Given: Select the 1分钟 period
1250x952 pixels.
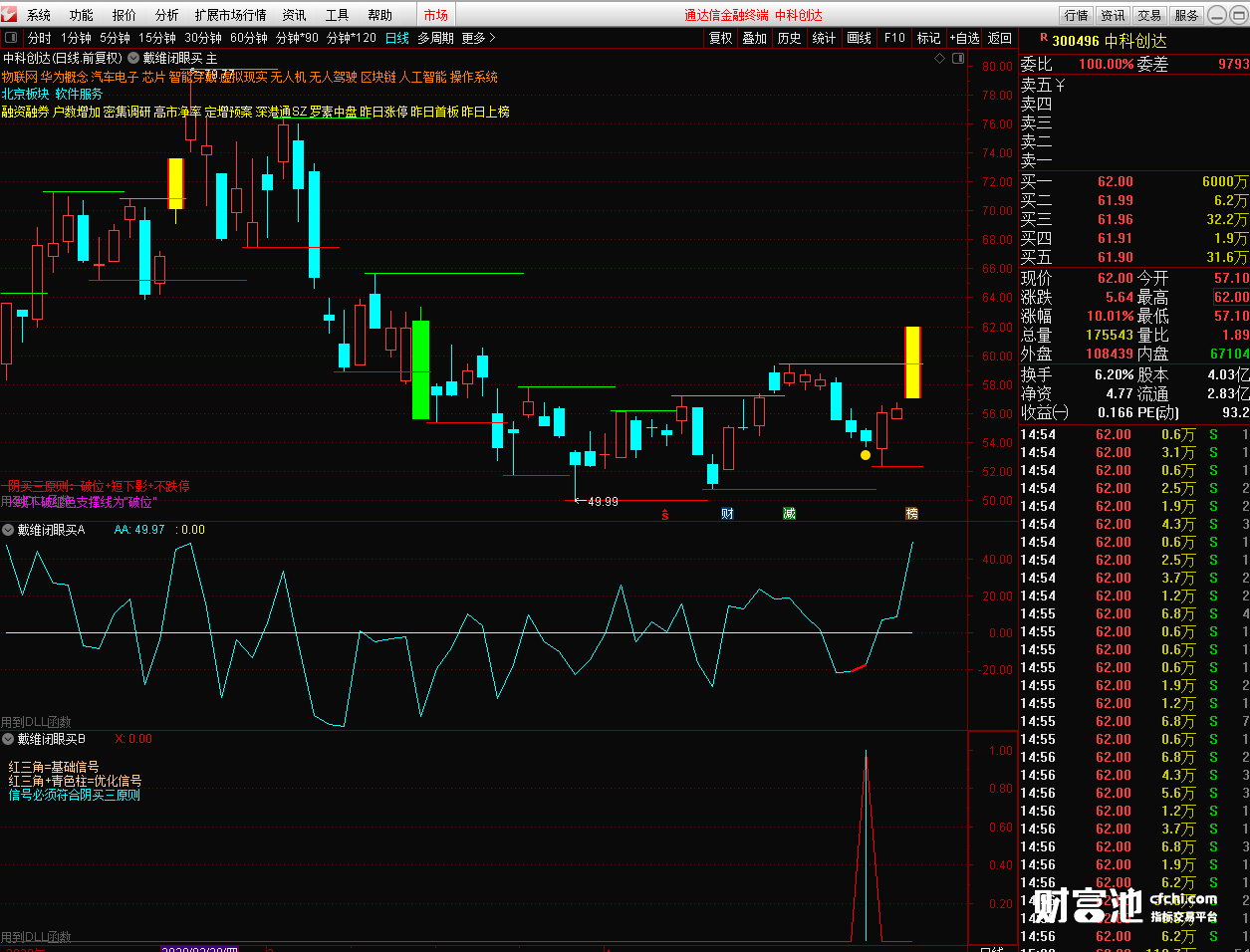Looking at the screenshot, I should (x=76, y=38).
